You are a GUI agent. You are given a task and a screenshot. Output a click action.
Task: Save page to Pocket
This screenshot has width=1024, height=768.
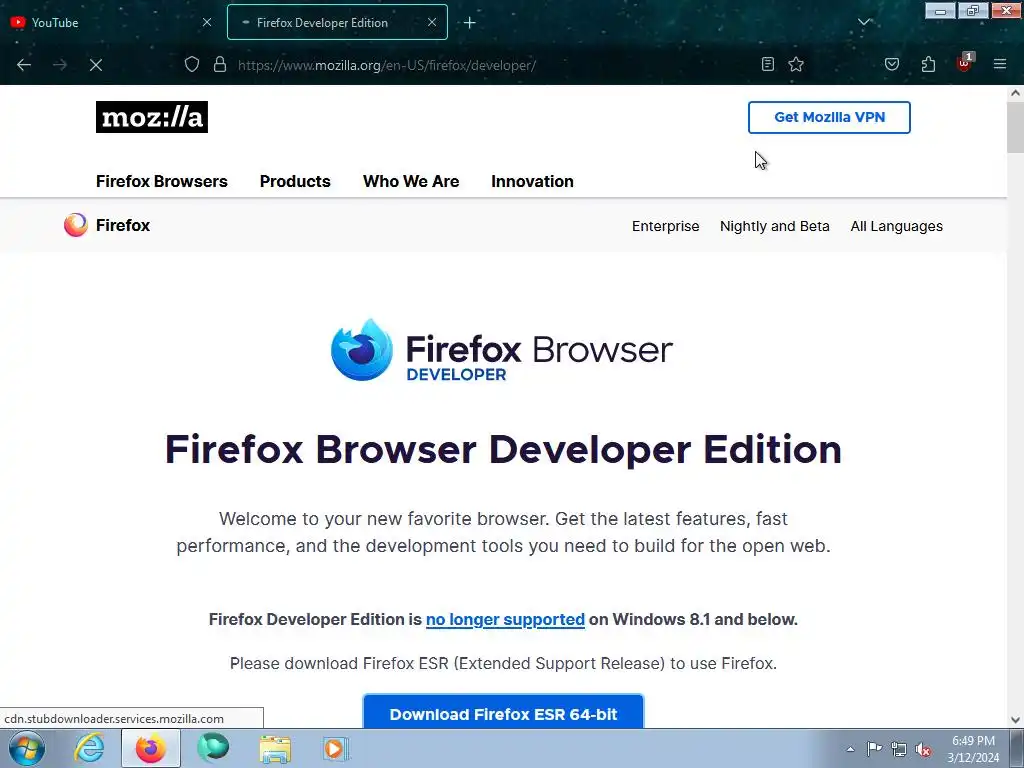pyautogui.click(x=892, y=64)
